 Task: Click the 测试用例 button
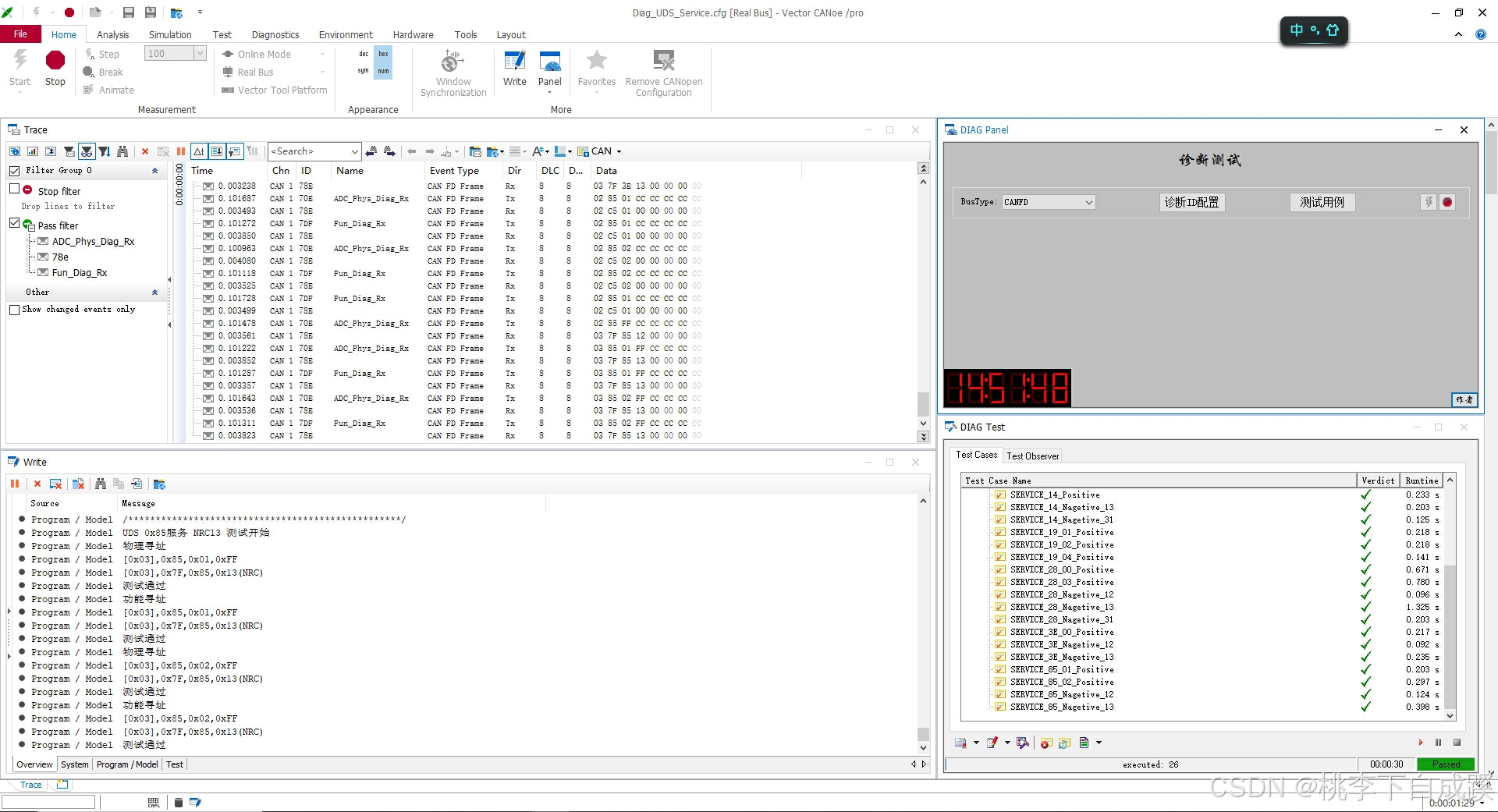pos(1322,202)
